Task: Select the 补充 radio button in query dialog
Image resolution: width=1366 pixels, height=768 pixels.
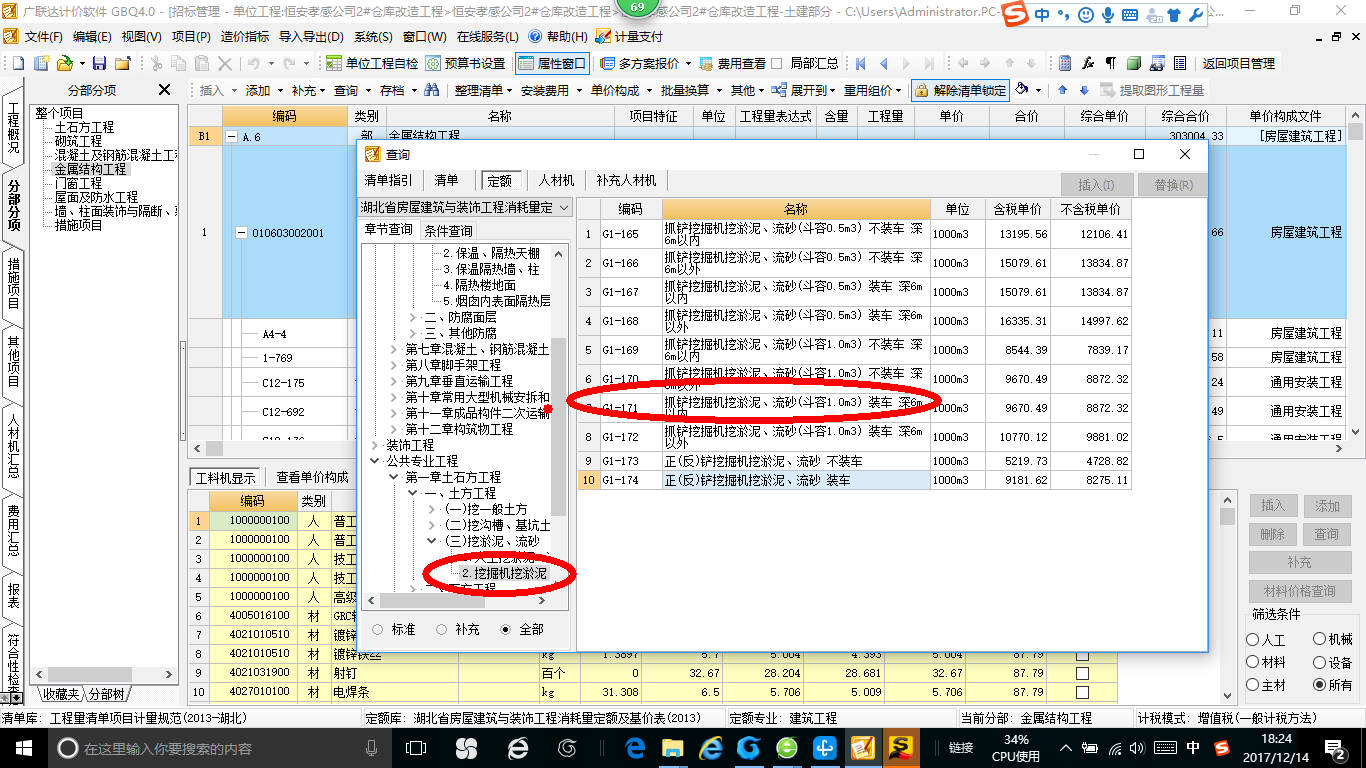Action: (441, 630)
